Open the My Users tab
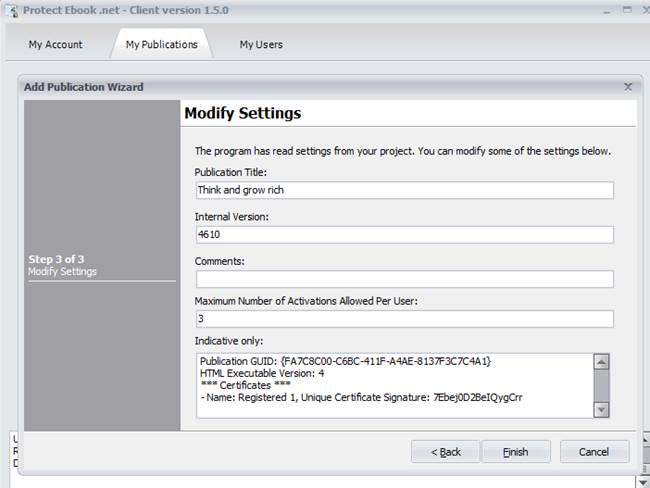Viewport: 650px width, 488px height. [x=261, y=44]
